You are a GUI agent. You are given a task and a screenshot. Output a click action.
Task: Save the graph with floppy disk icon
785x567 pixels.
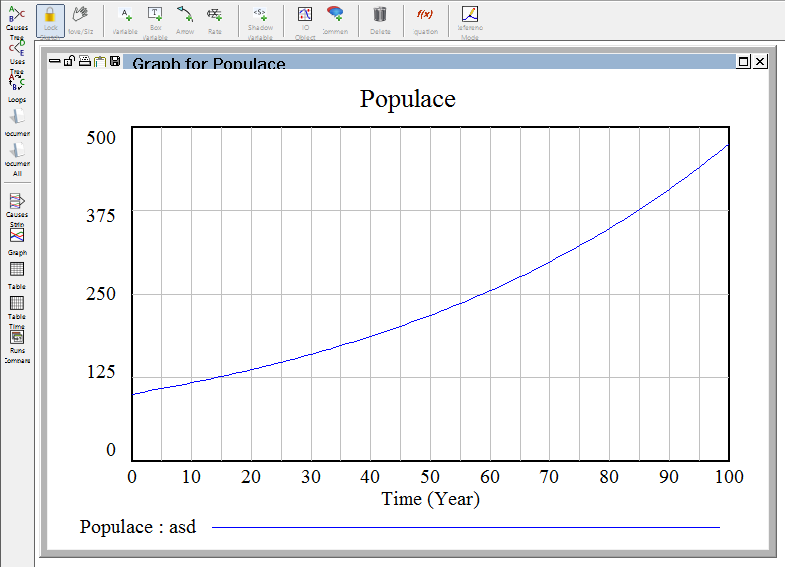point(116,63)
